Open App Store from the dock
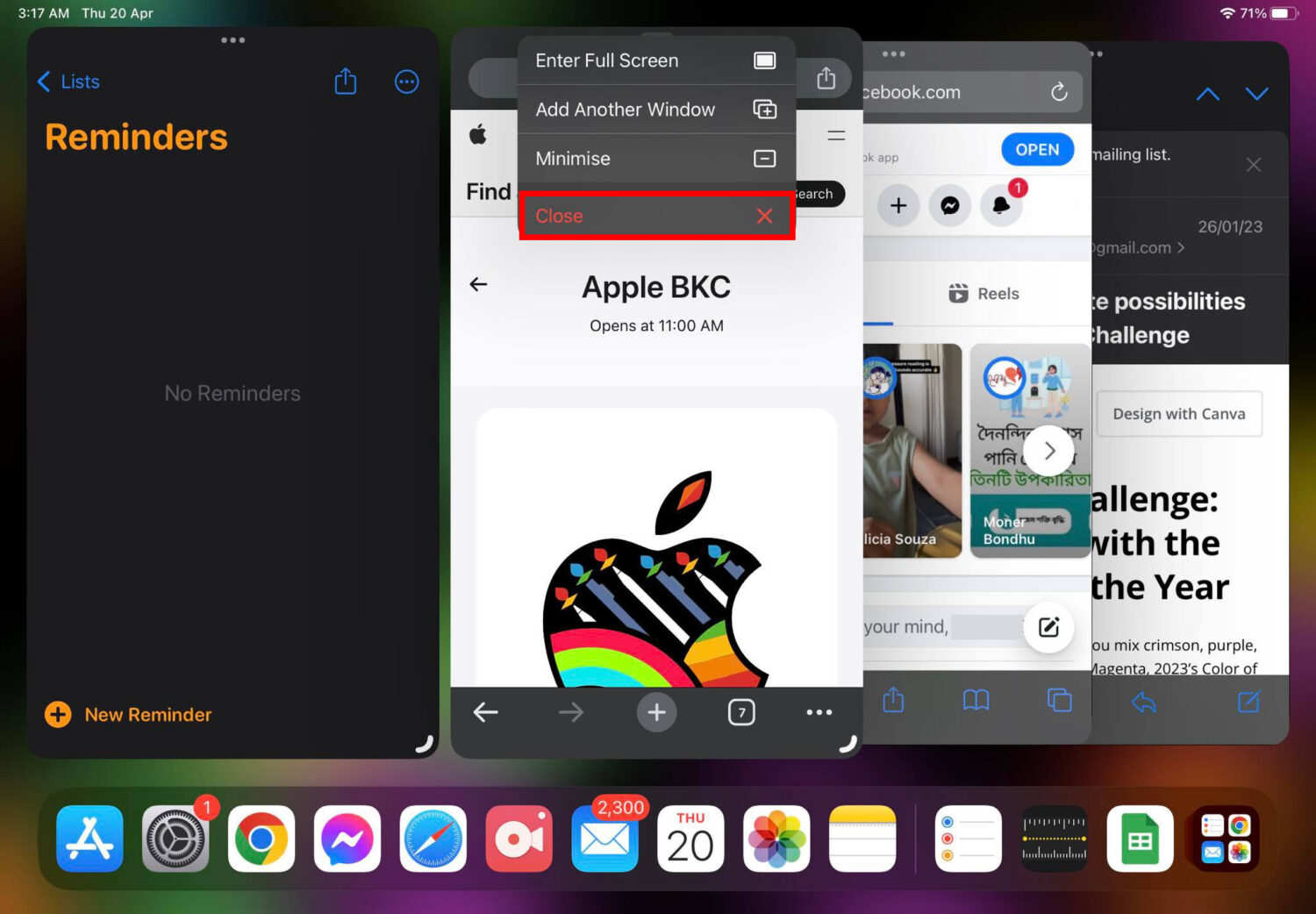Viewport: 1316px width, 914px height. 89,839
